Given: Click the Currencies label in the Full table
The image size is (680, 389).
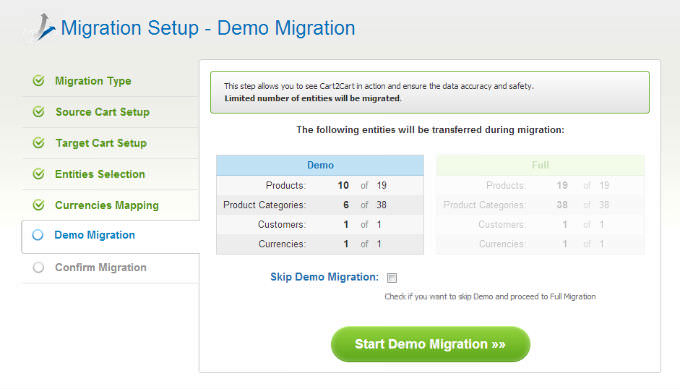Looking at the screenshot, I should (502, 244).
